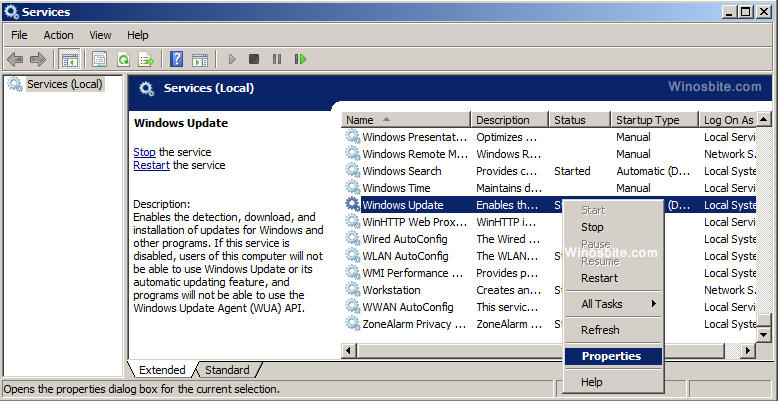The image size is (778, 401).
Task: Click the horizontal scrollbar right arrow
Action: pyautogui.click(x=748, y=350)
